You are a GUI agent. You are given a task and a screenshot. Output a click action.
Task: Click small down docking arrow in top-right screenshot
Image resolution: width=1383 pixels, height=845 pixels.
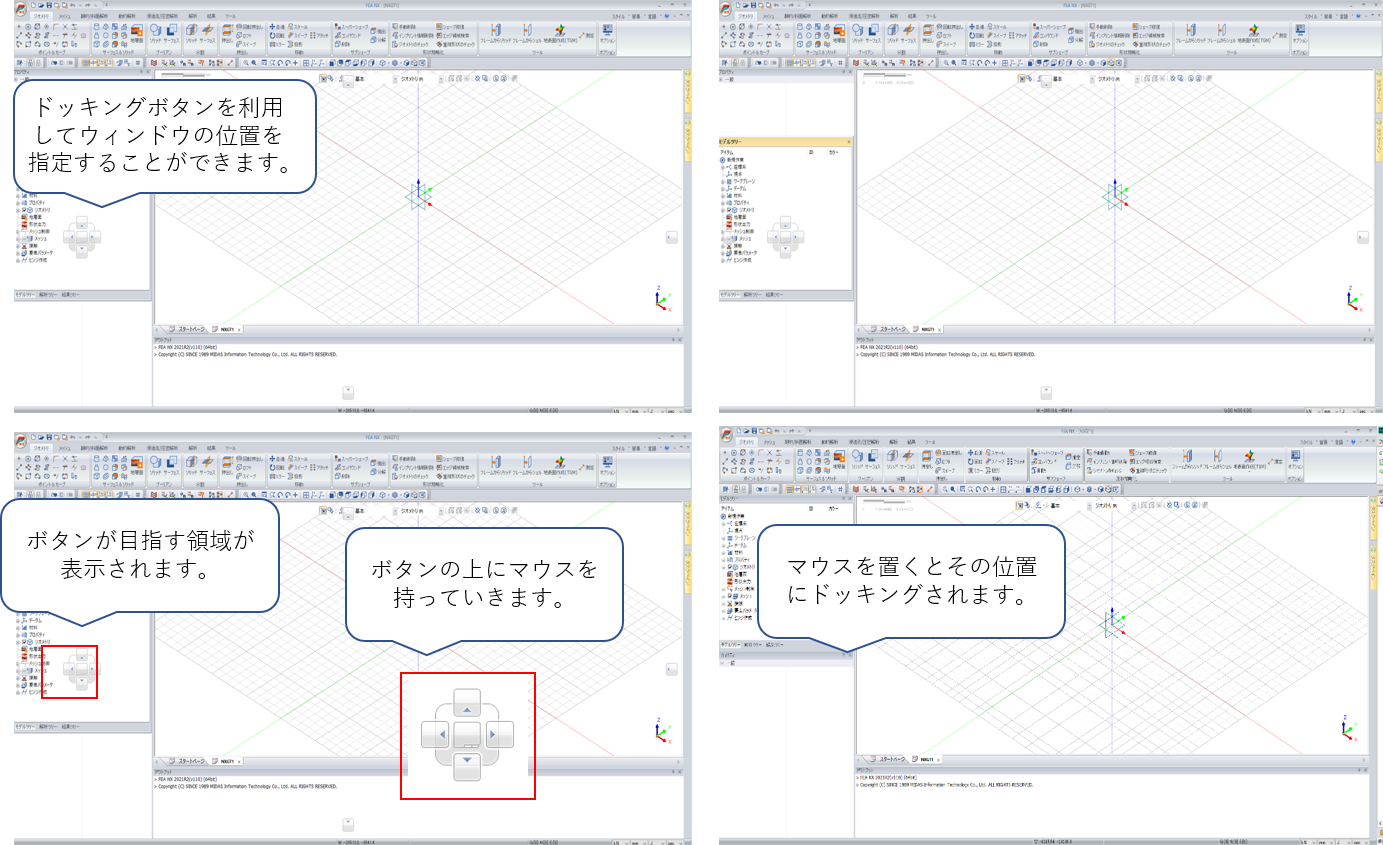tap(787, 251)
